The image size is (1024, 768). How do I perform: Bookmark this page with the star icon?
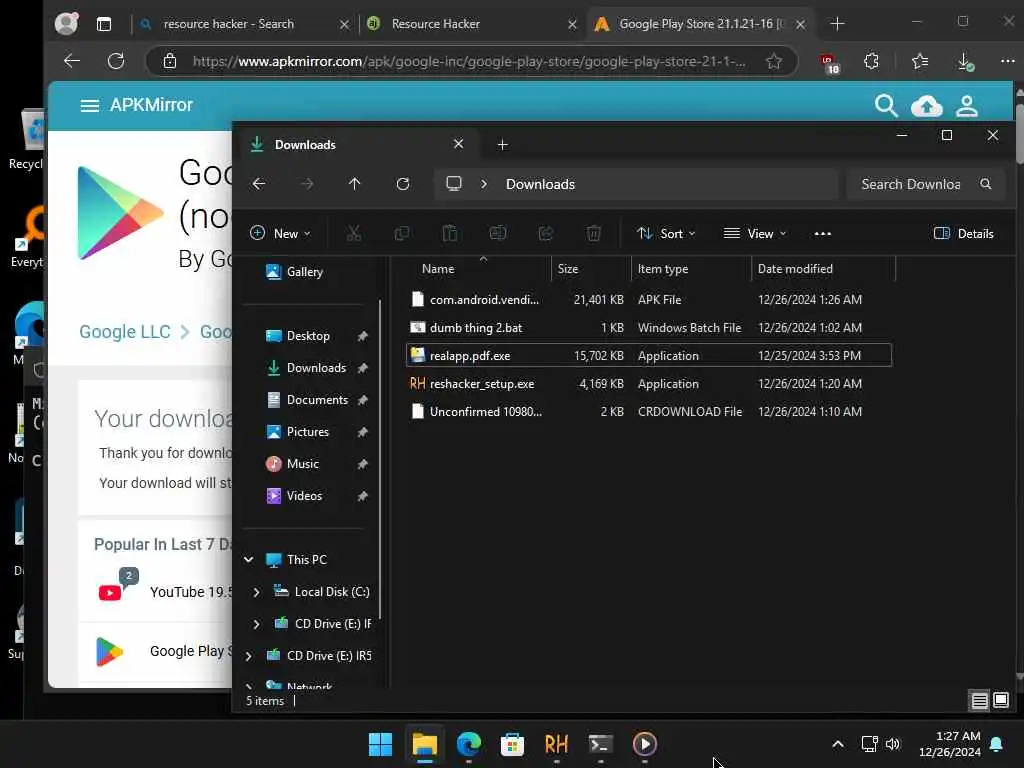pos(774,61)
